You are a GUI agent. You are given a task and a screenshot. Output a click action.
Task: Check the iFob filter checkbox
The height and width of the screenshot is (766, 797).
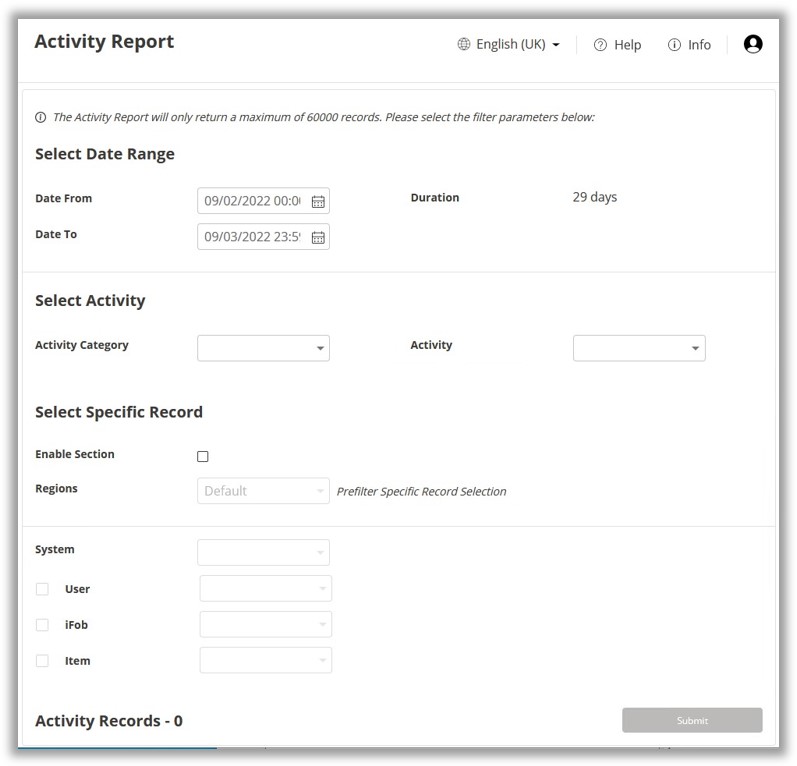click(42, 625)
